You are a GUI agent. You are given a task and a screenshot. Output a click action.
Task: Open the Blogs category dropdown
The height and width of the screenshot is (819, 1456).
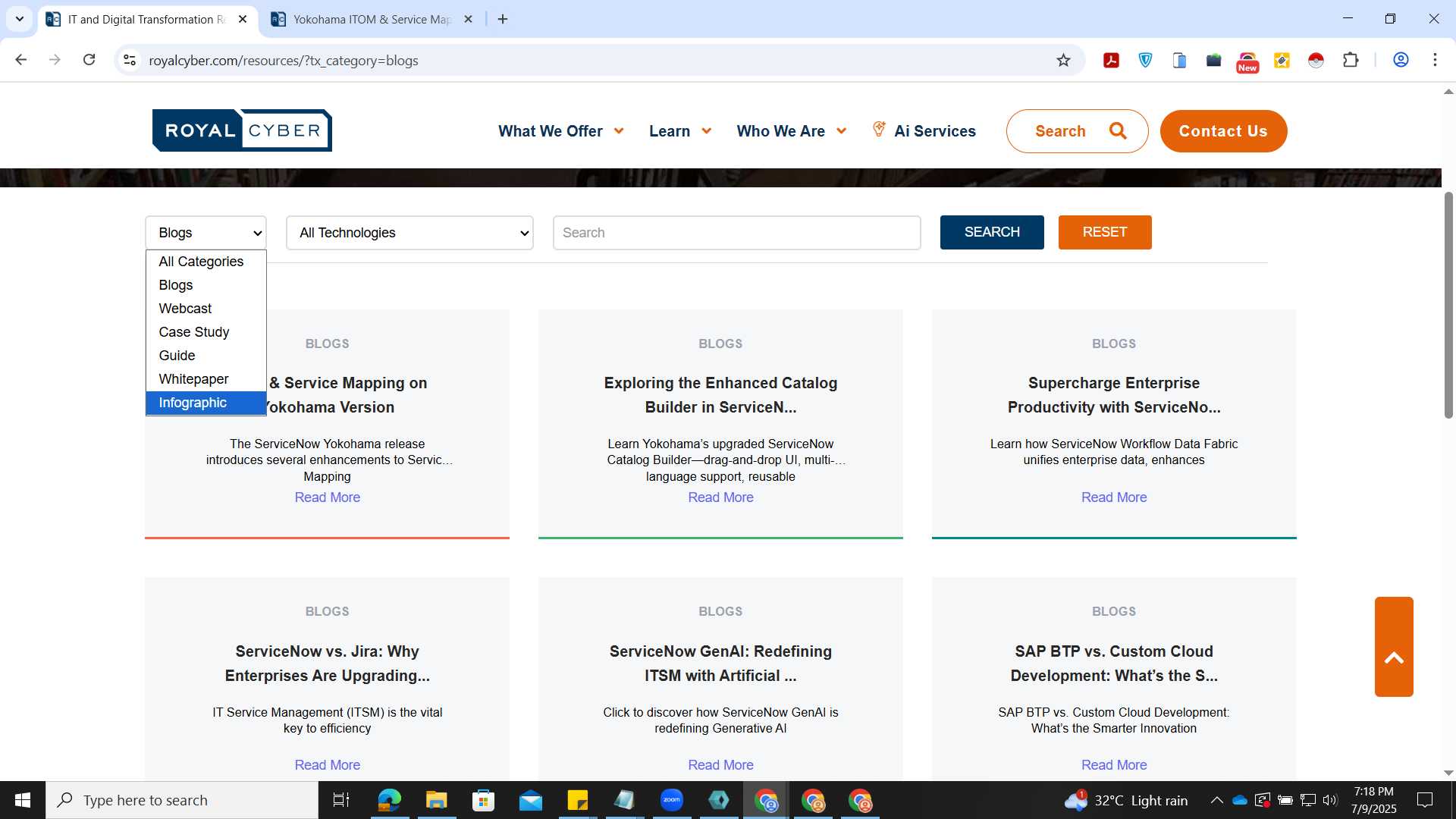point(206,233)
